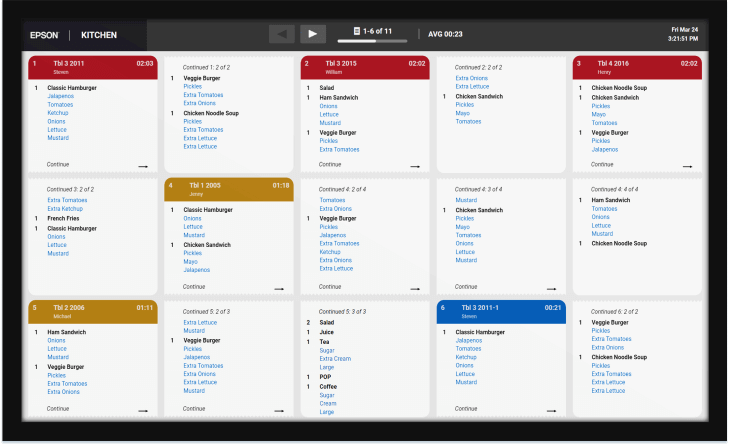
Task: Select blue Tbl 3 2011-1 order header
Action: point(500,310)
